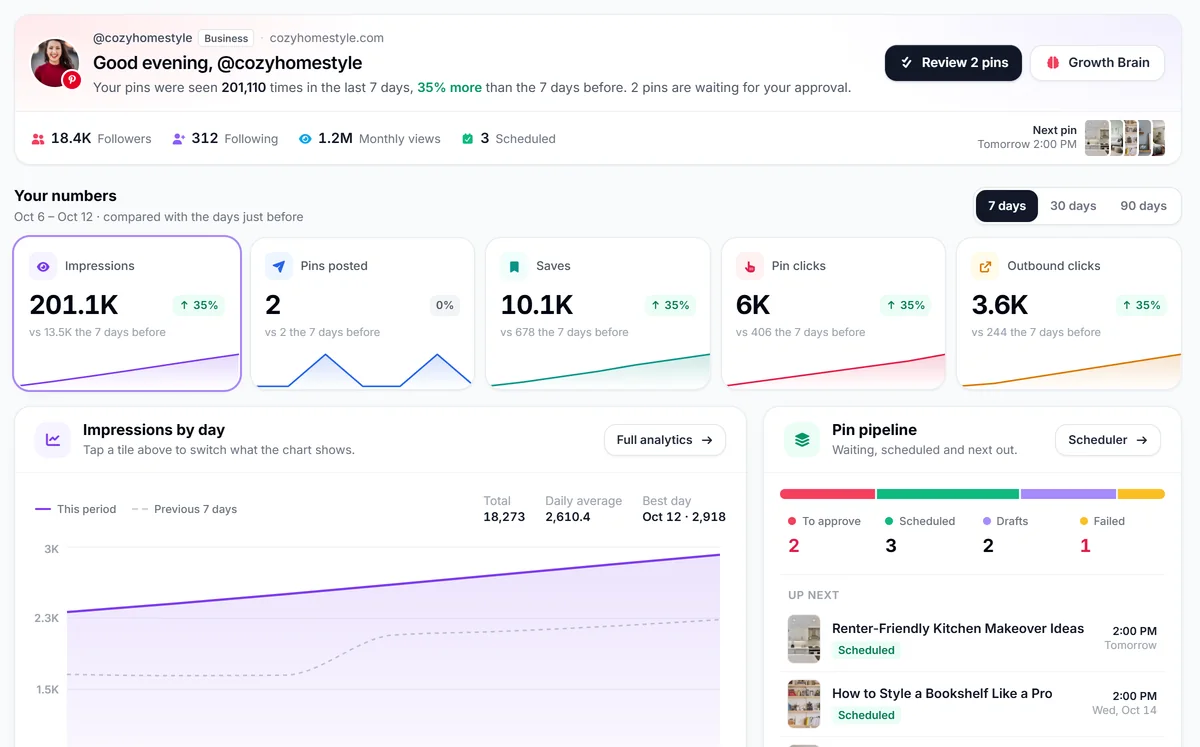Click the scheduled calendar-check icon
This screenshot has height=747, width=1200.
tap(467, 139)
